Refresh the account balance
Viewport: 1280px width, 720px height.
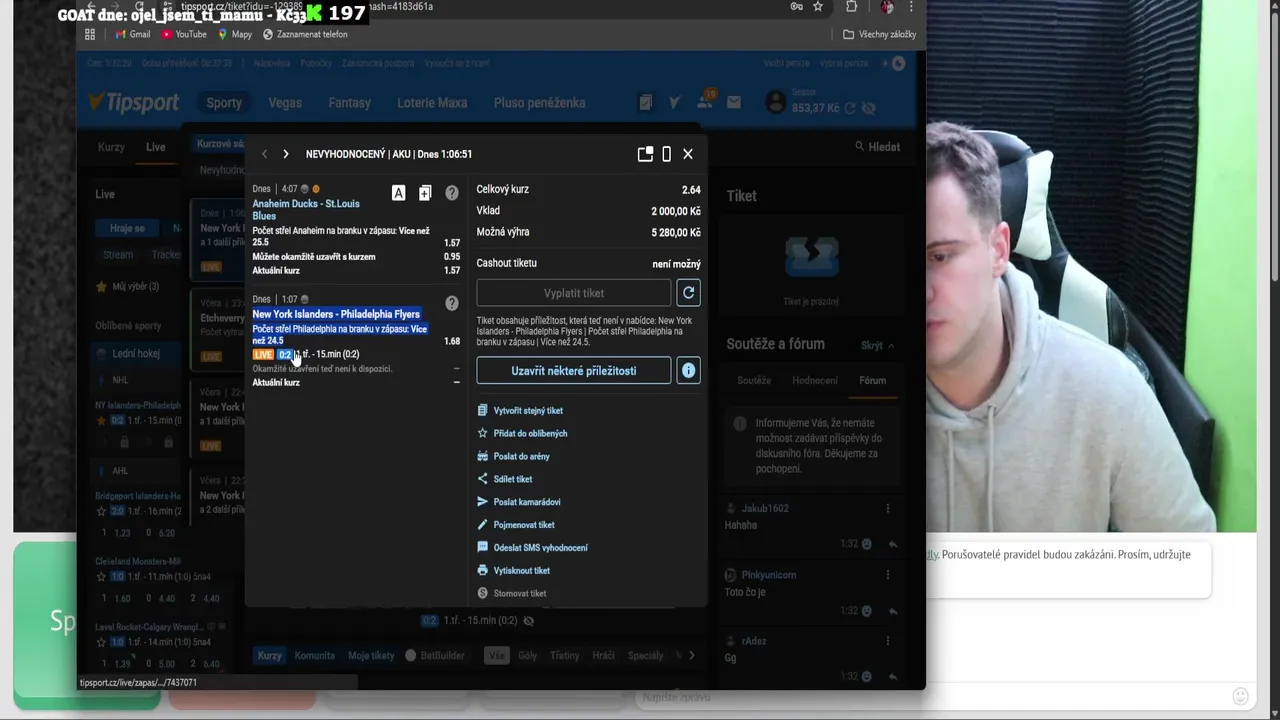point(850,108)
